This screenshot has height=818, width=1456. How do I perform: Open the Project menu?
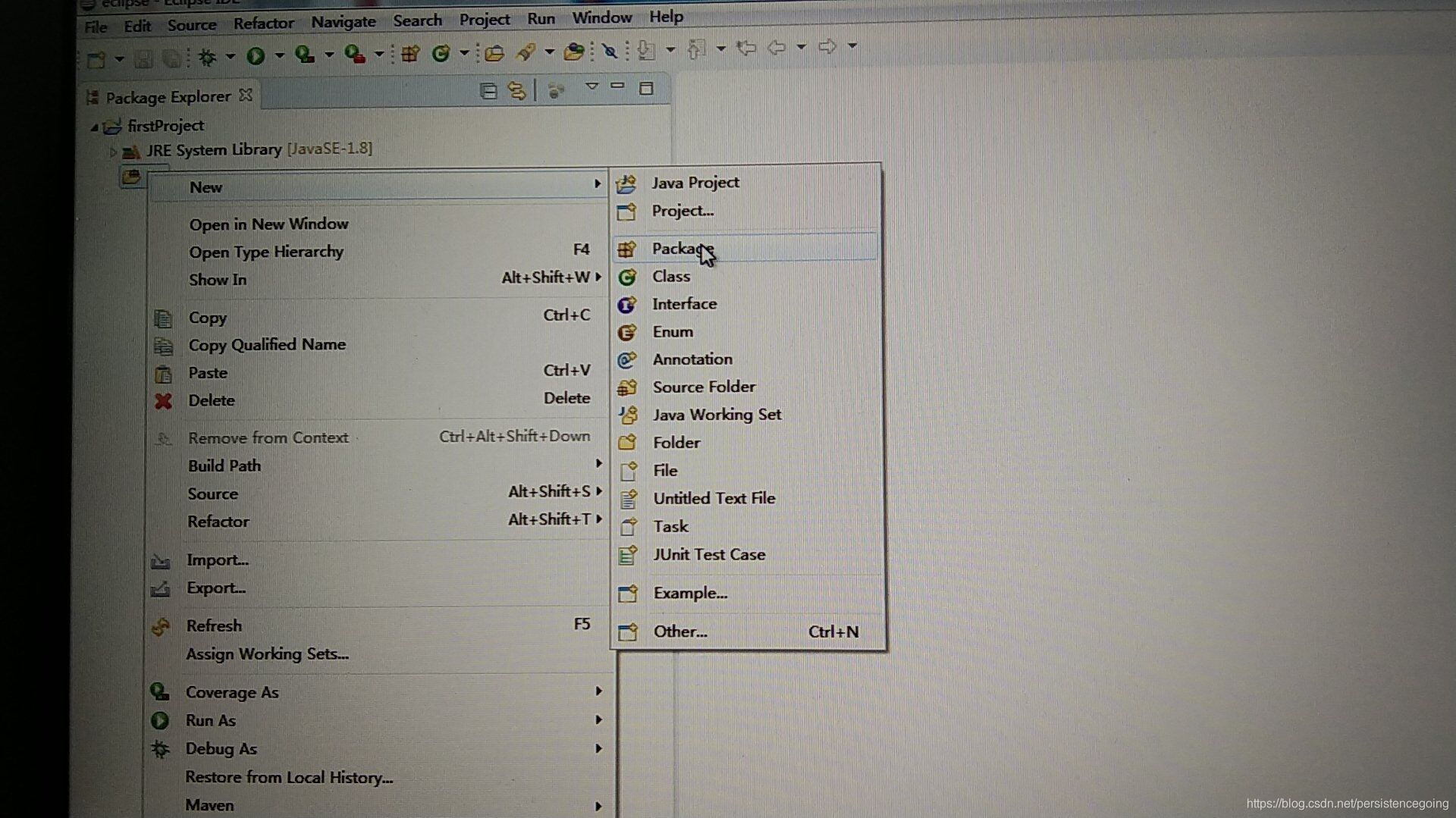[x=485, y=20]
